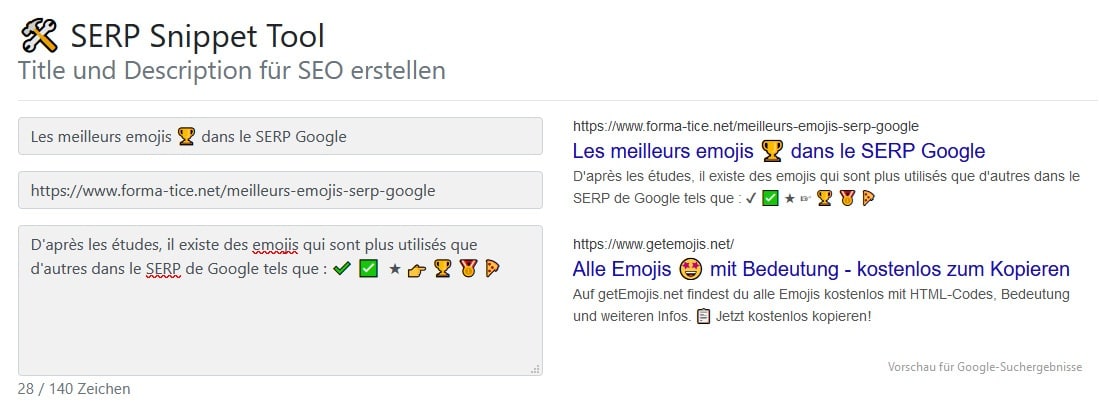Click the 'SERP Snippet Tool' heading
The height and width of the screenshot is (408, 1099).
click(x=198, y=36)
